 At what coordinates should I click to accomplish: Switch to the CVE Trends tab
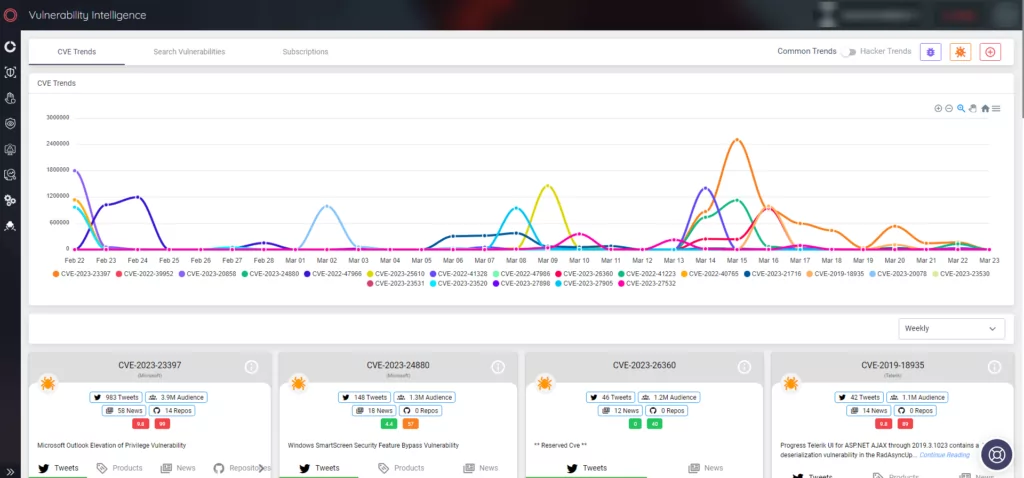tap(76, 52)
